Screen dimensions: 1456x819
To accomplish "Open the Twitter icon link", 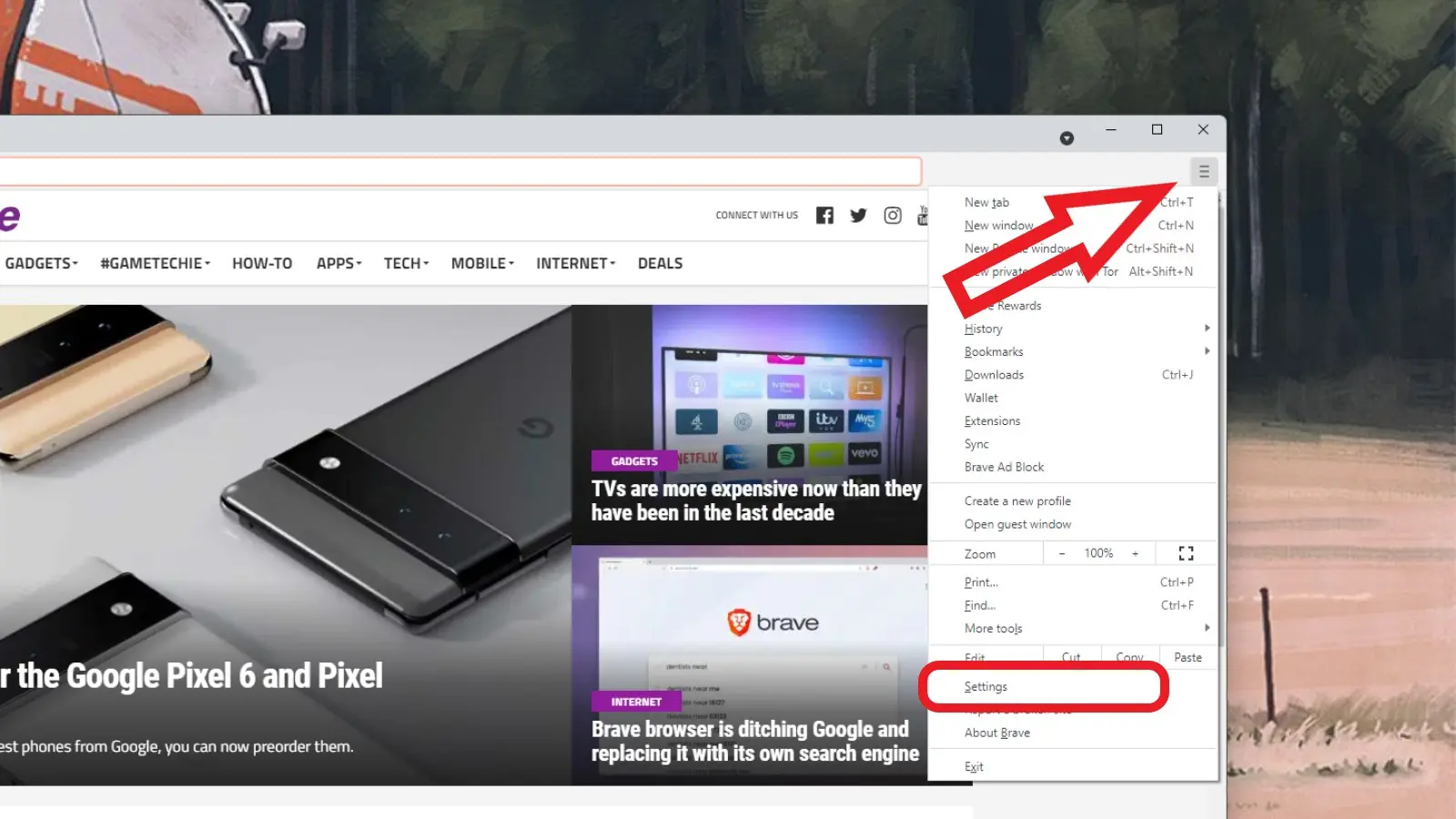I will click(x=858, y=216).
